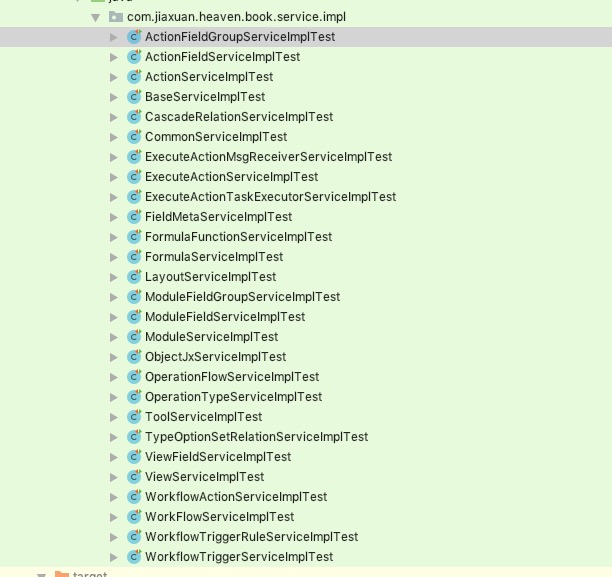The width and height of the screenshot is (612, 577).
Task: Expand the ExecuteActionMsgReceiverServiceImplTest node
Action: click(x=114, y=157)
